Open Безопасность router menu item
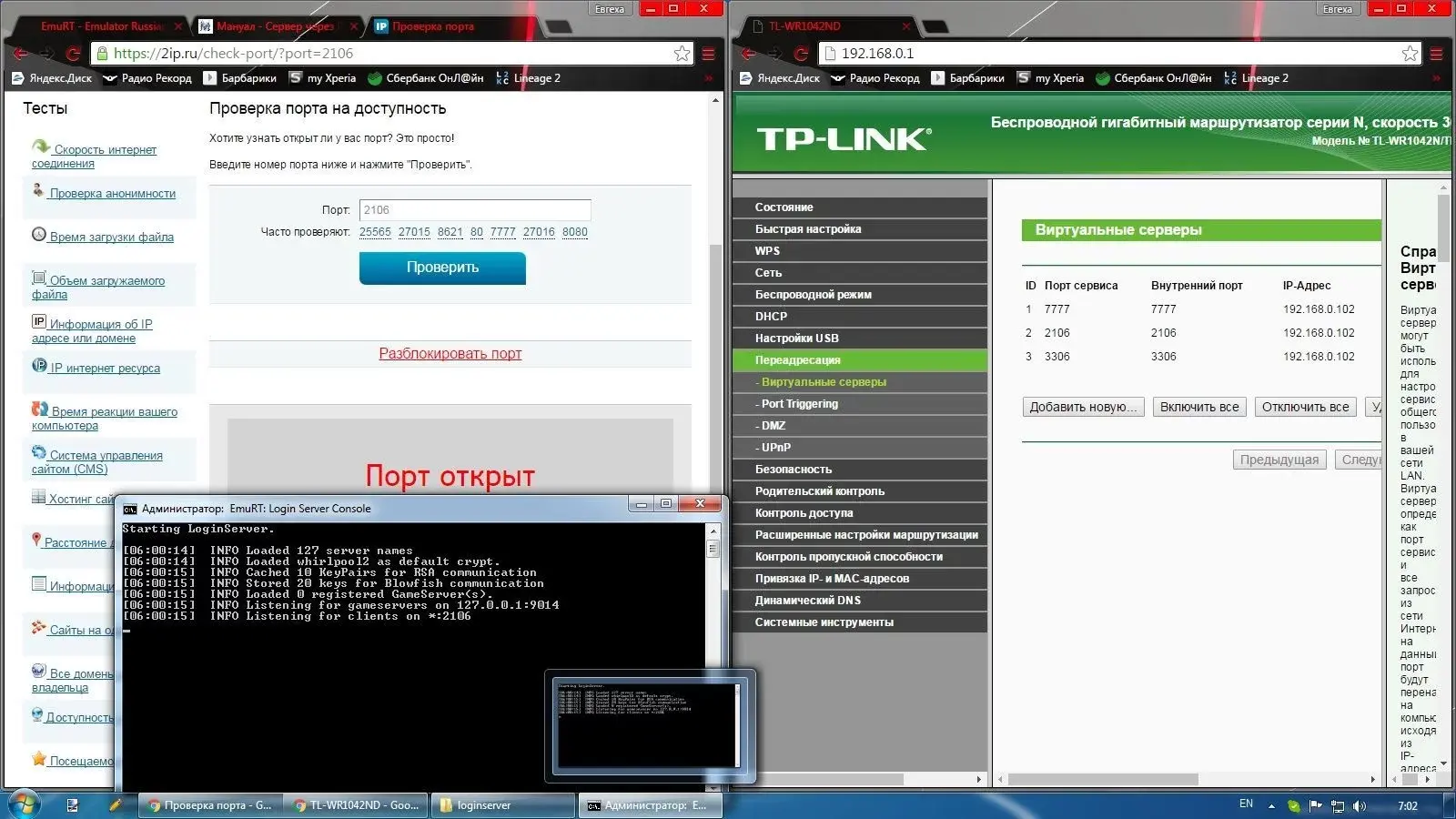 860,470
